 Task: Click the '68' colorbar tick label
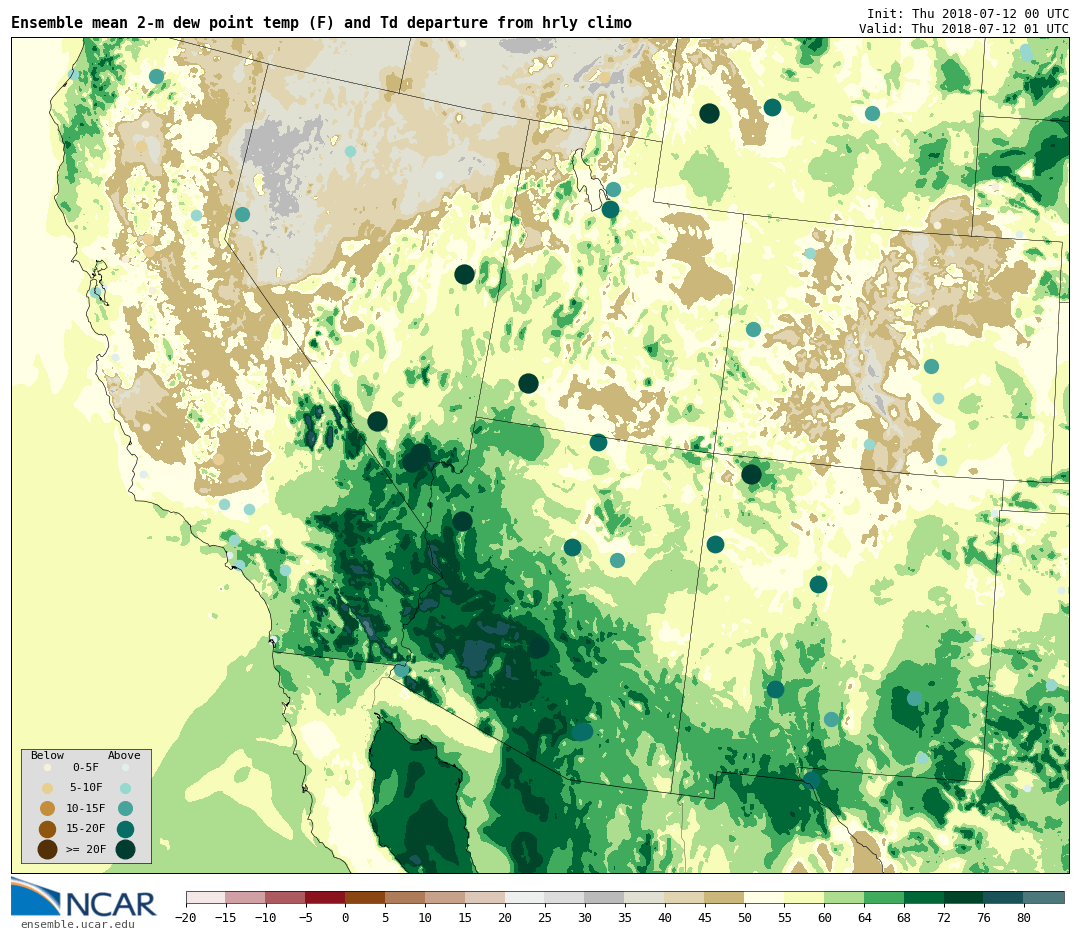click(904, 917)
